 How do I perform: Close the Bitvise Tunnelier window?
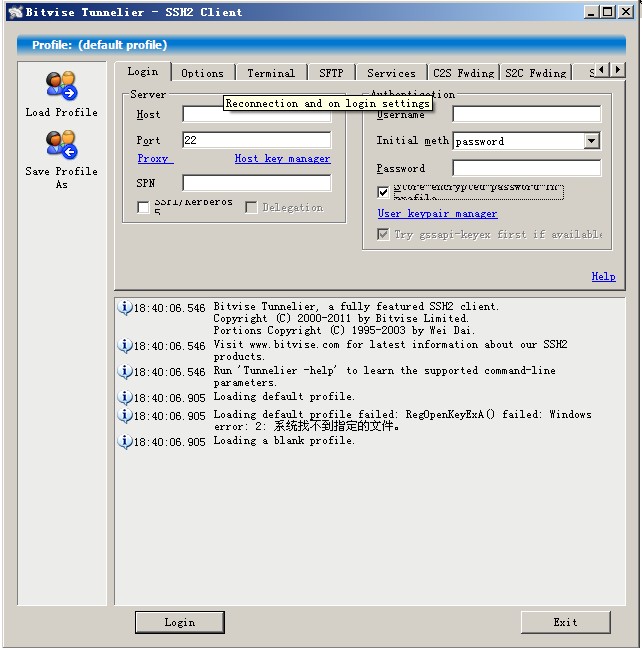pyautogui.click(x=626, y=12)
